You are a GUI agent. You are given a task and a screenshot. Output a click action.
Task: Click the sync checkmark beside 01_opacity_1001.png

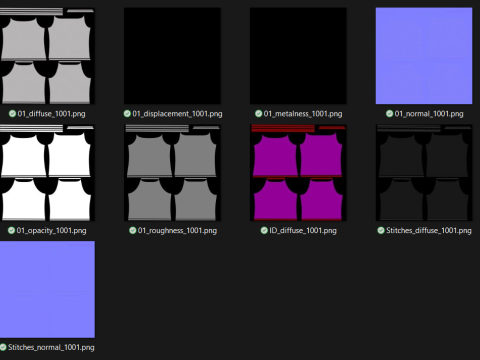point(11,230)
